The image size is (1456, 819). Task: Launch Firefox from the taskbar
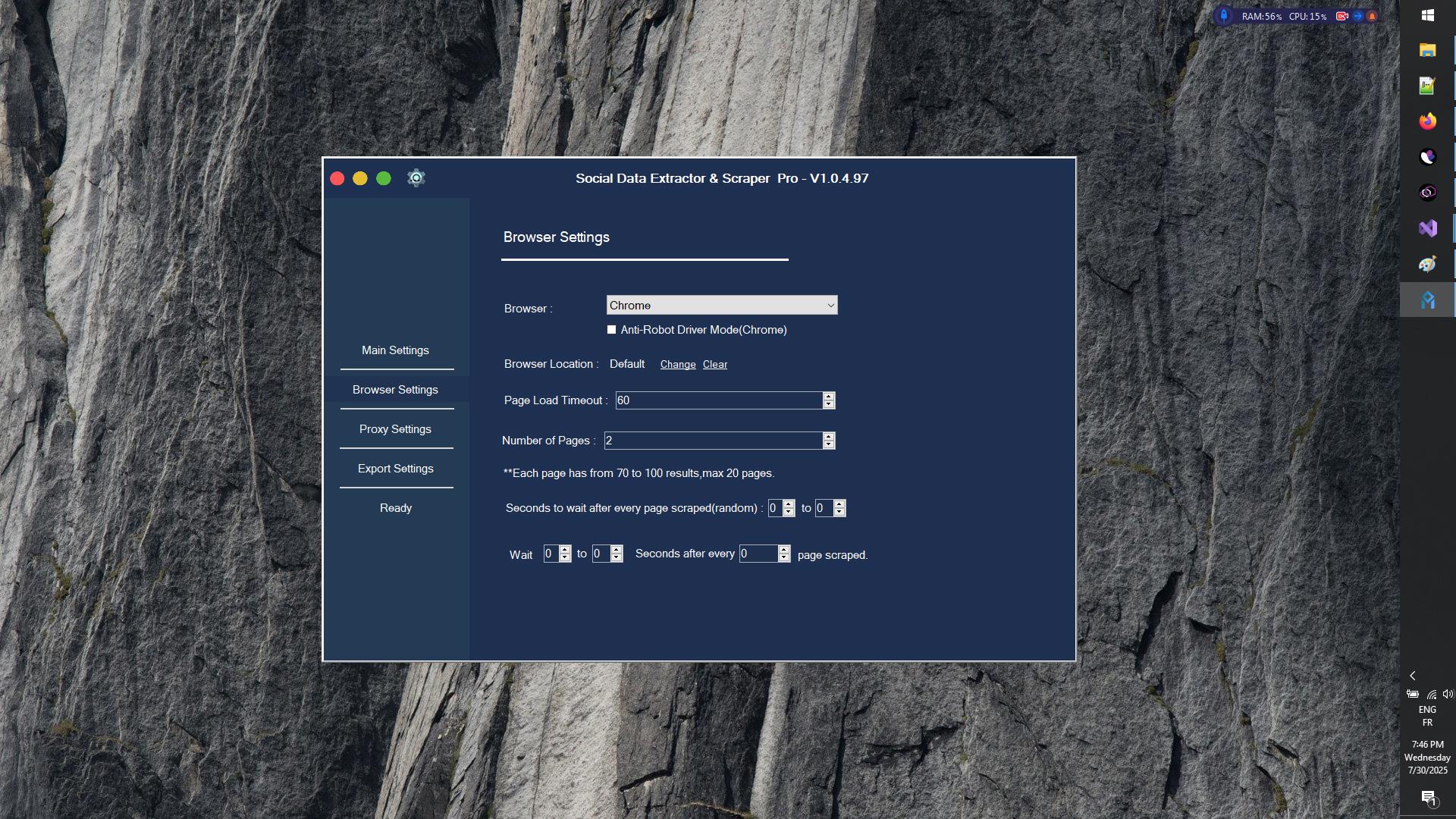click(1428, 121)
